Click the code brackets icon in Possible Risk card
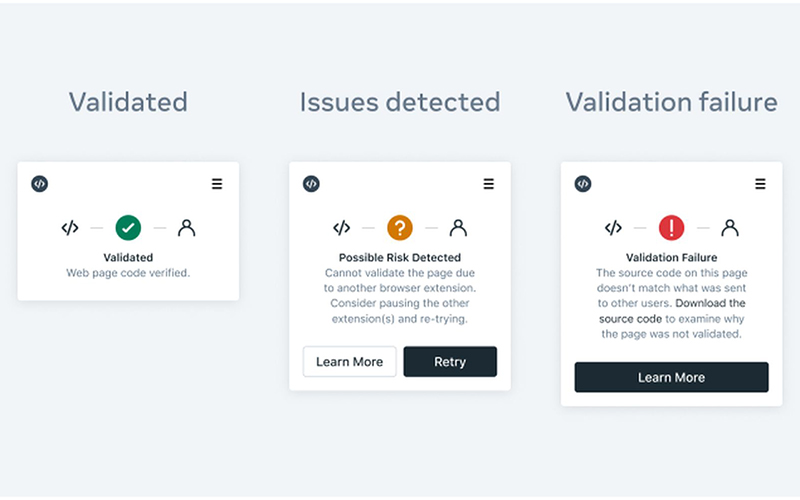Image resolution: width=800 pixels, height=500 pixels. tap(342, 228)
